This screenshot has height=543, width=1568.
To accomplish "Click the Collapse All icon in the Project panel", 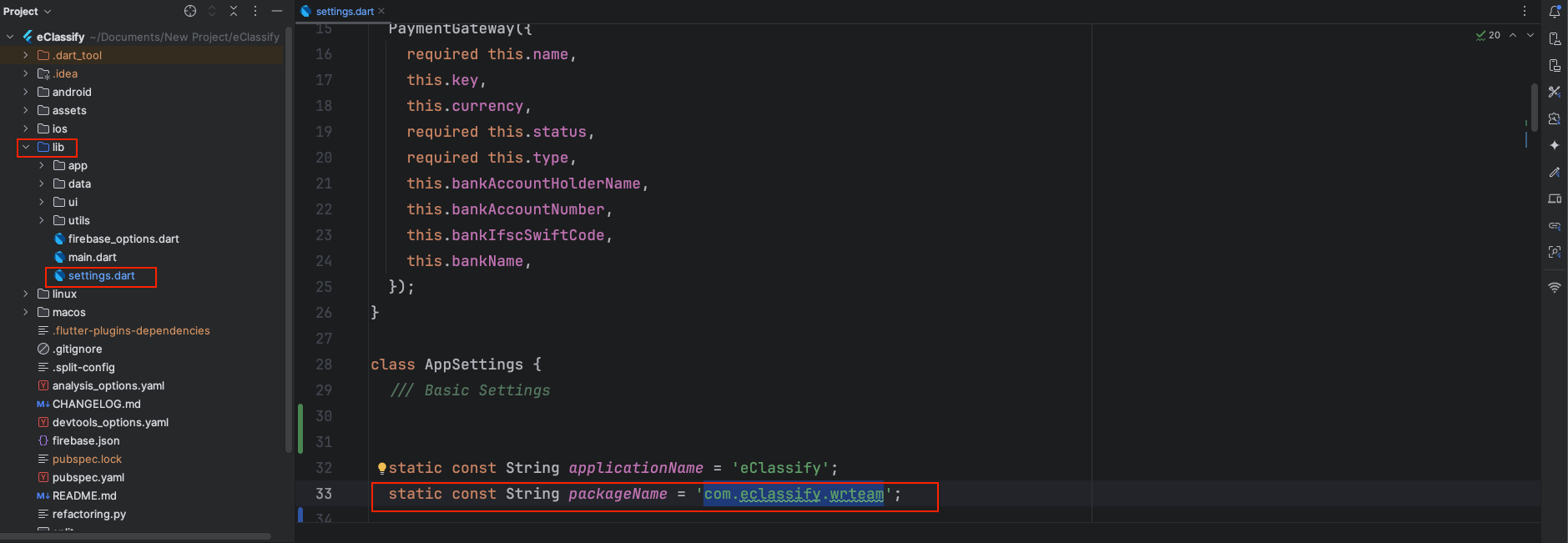I will [234, 11].
